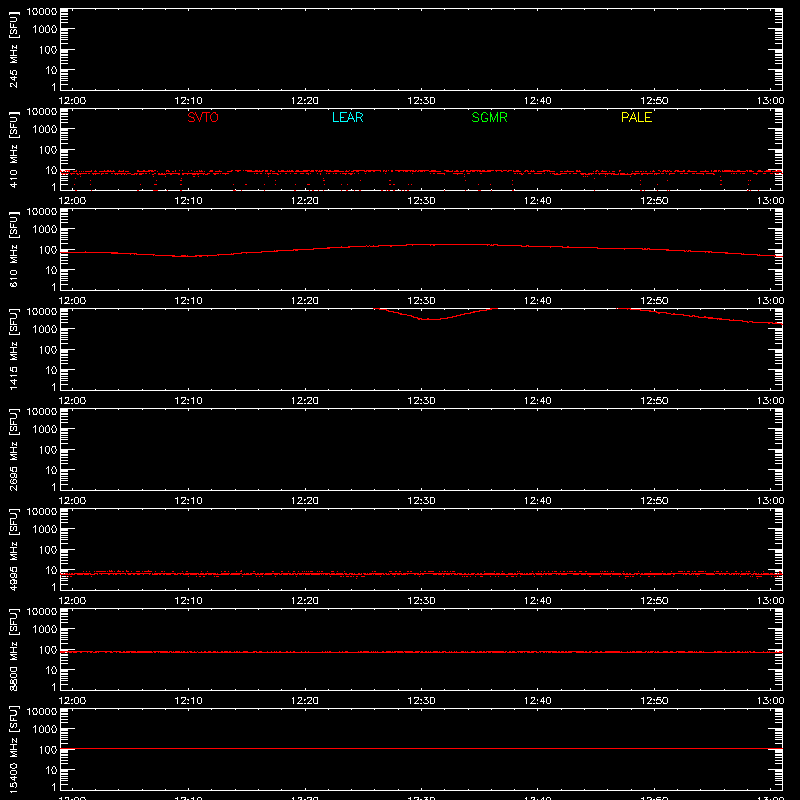Click 12:10 under the 245 MHz panel
The width and height of the screenshot is (800, 800).
188,101
